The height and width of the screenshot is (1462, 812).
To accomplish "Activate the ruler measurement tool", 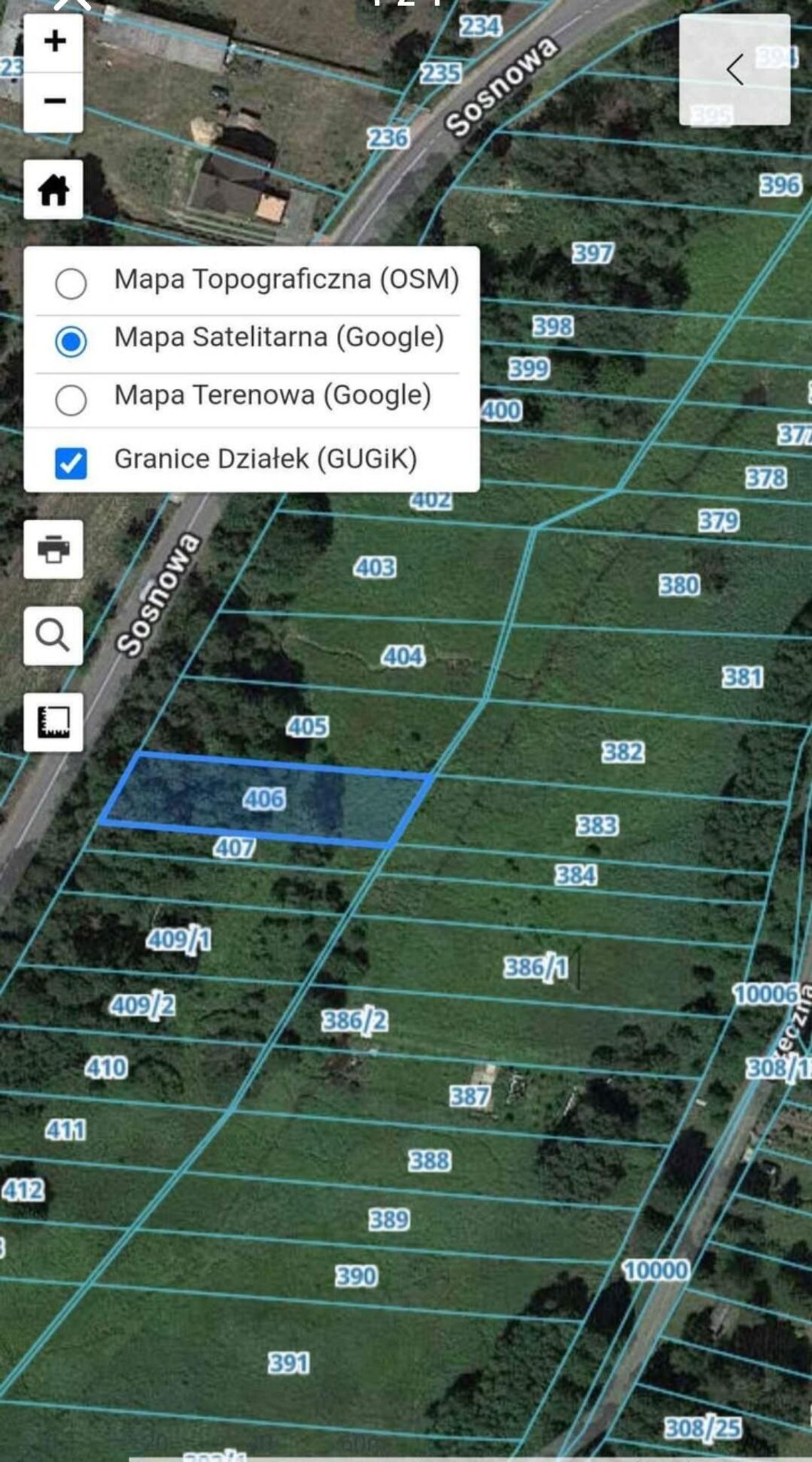I will tap(53, 722).
